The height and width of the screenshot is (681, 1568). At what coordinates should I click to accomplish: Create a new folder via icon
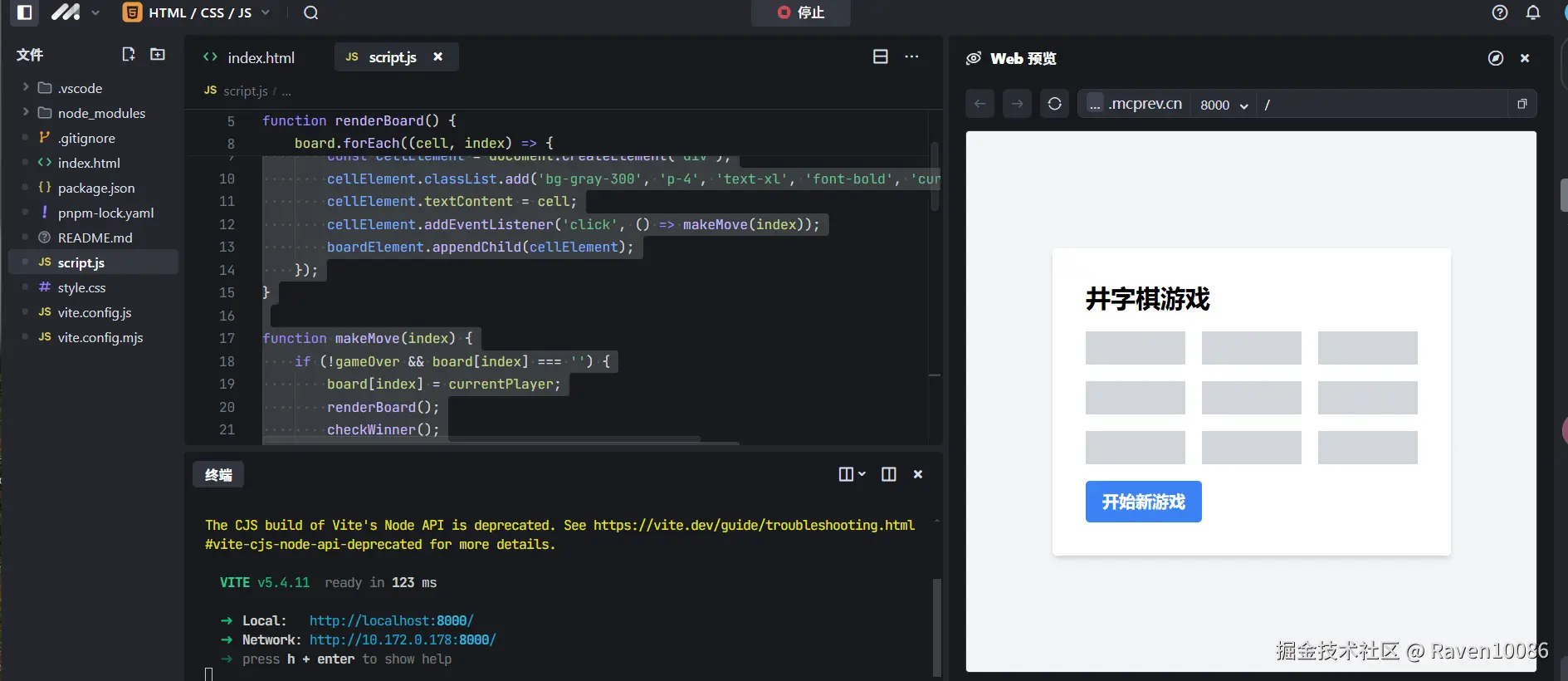tap(157, 54)
